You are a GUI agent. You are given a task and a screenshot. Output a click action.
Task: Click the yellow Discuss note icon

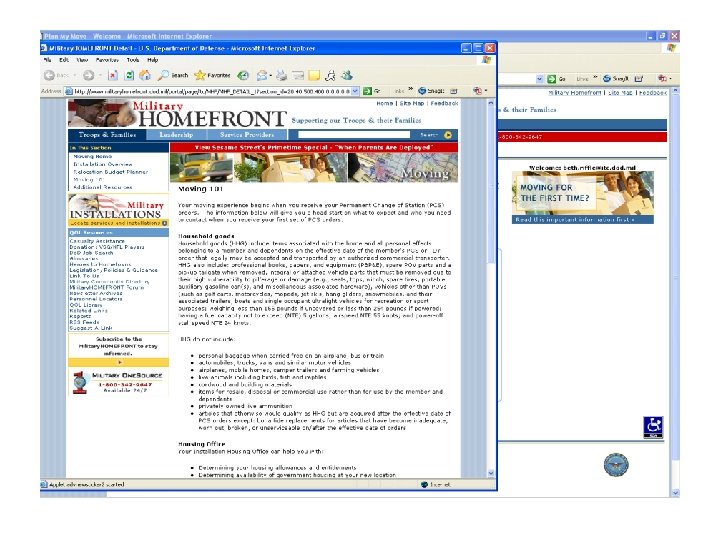click(314, 75)
